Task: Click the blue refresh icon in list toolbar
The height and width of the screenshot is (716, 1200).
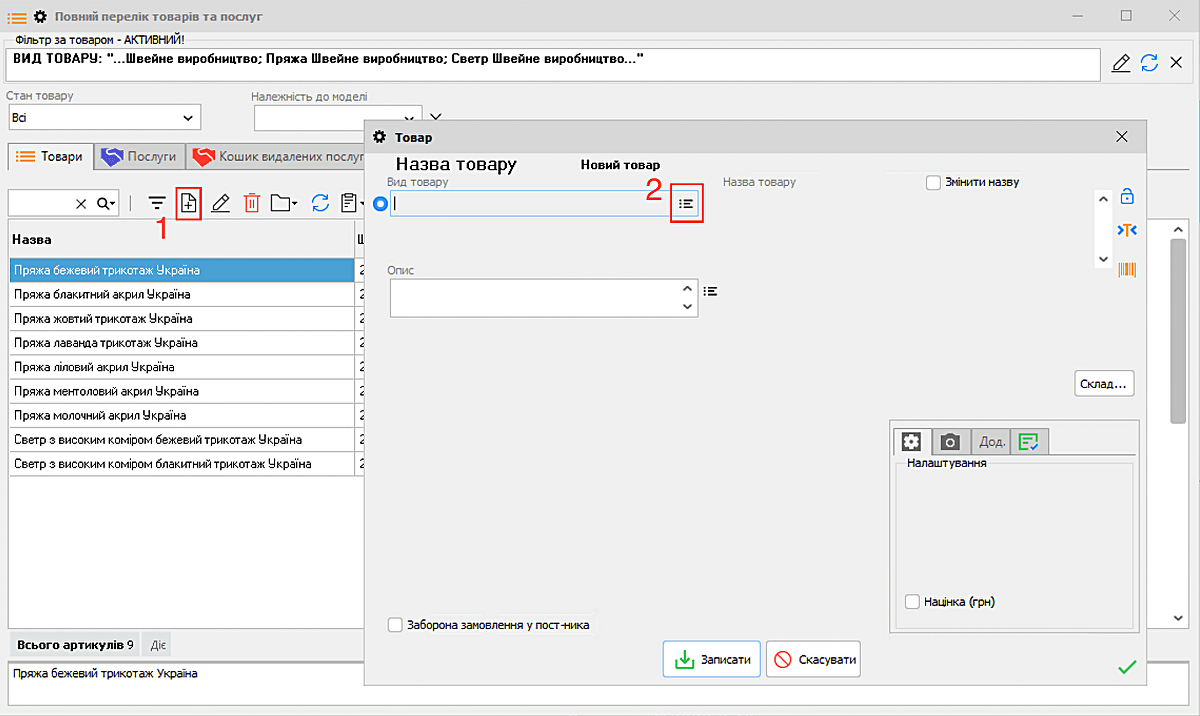Action: coord(320,203)
